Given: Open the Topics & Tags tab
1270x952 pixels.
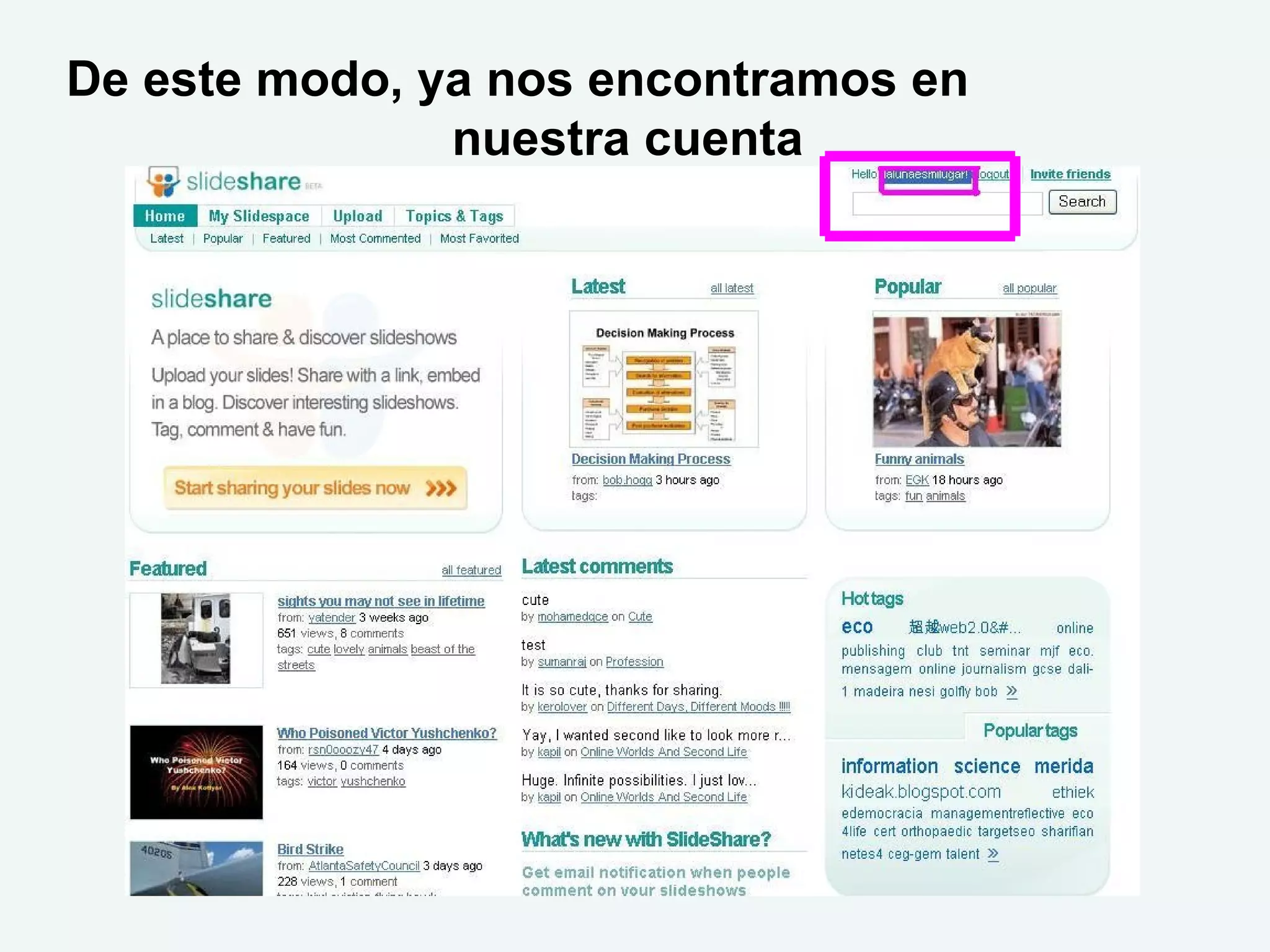Looking at the screenshot, I should tap(455, 216).
